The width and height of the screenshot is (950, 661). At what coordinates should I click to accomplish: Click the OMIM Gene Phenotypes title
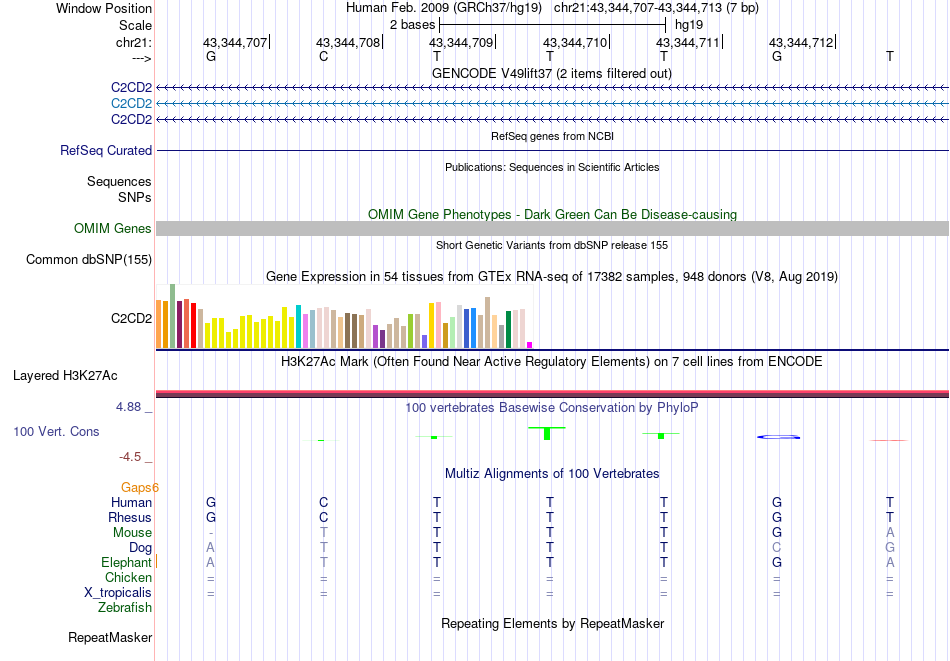[x=553, y=214]
